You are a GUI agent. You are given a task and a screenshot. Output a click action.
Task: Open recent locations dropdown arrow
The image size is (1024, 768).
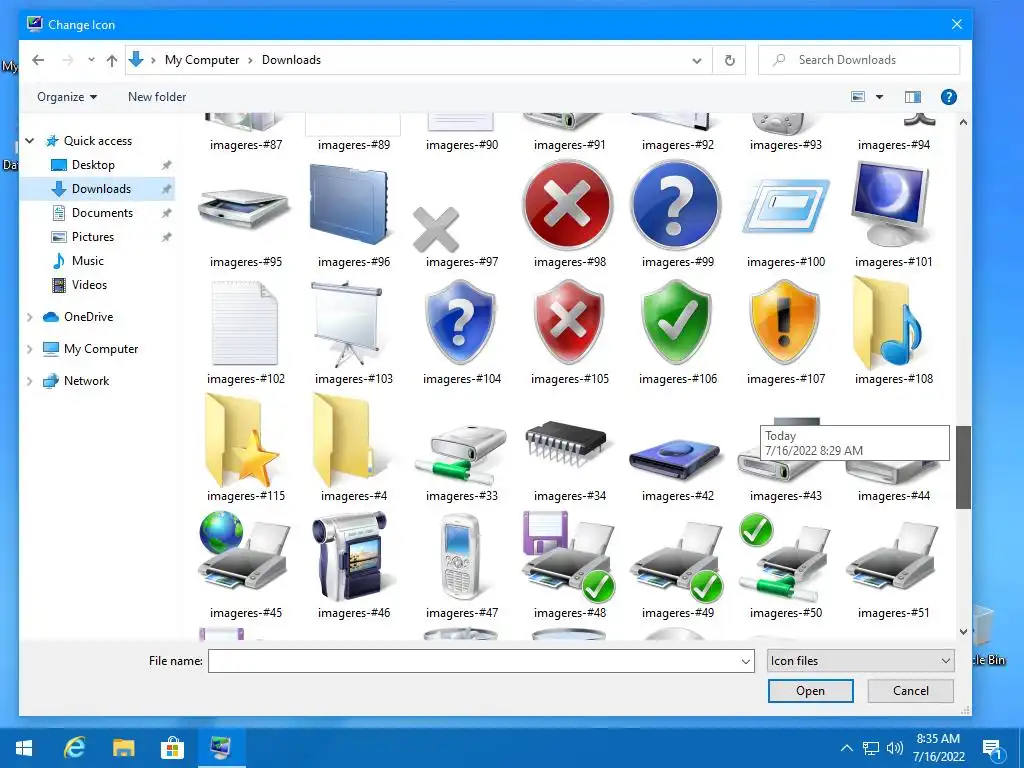pos(91,60)
